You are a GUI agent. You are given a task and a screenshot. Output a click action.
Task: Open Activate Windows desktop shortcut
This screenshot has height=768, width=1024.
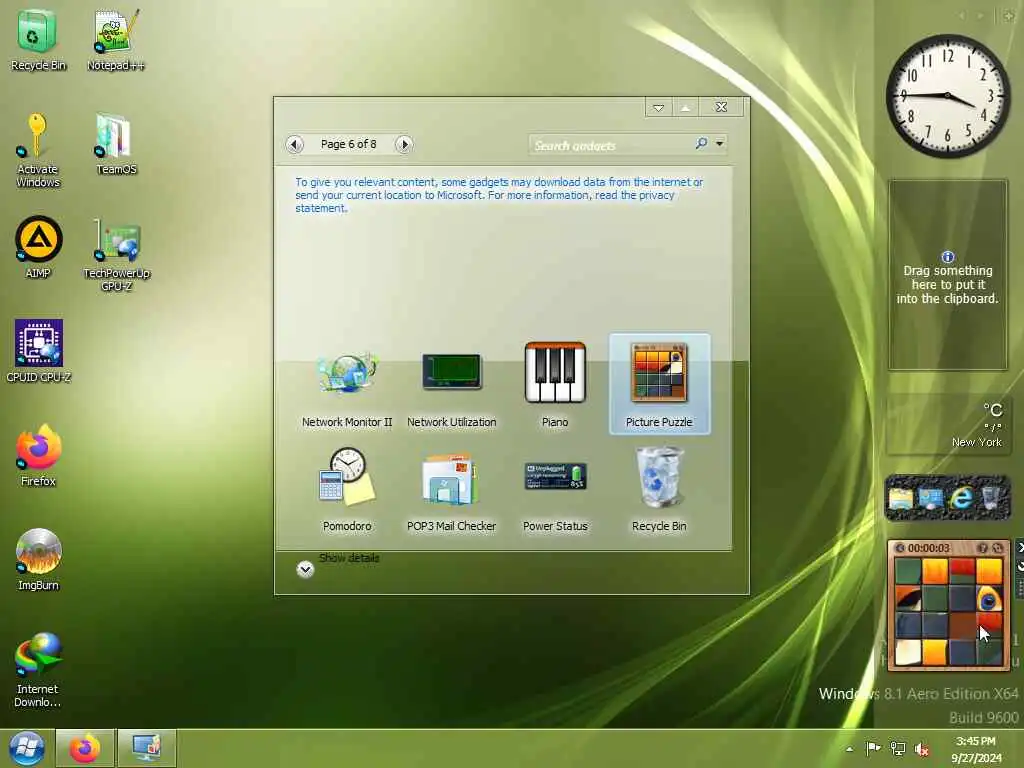(x=37, y=150)
